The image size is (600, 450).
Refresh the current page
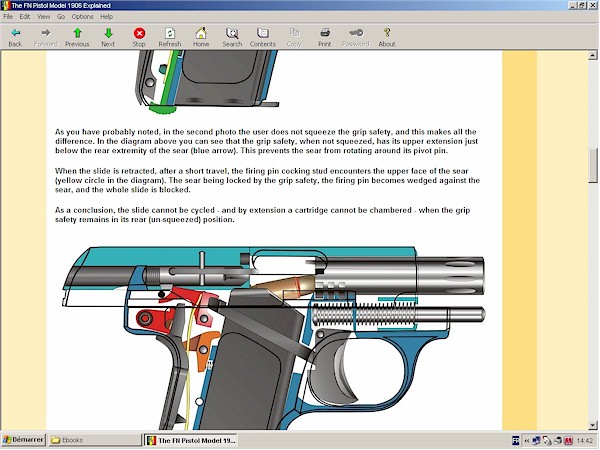[x=170, y=33]
